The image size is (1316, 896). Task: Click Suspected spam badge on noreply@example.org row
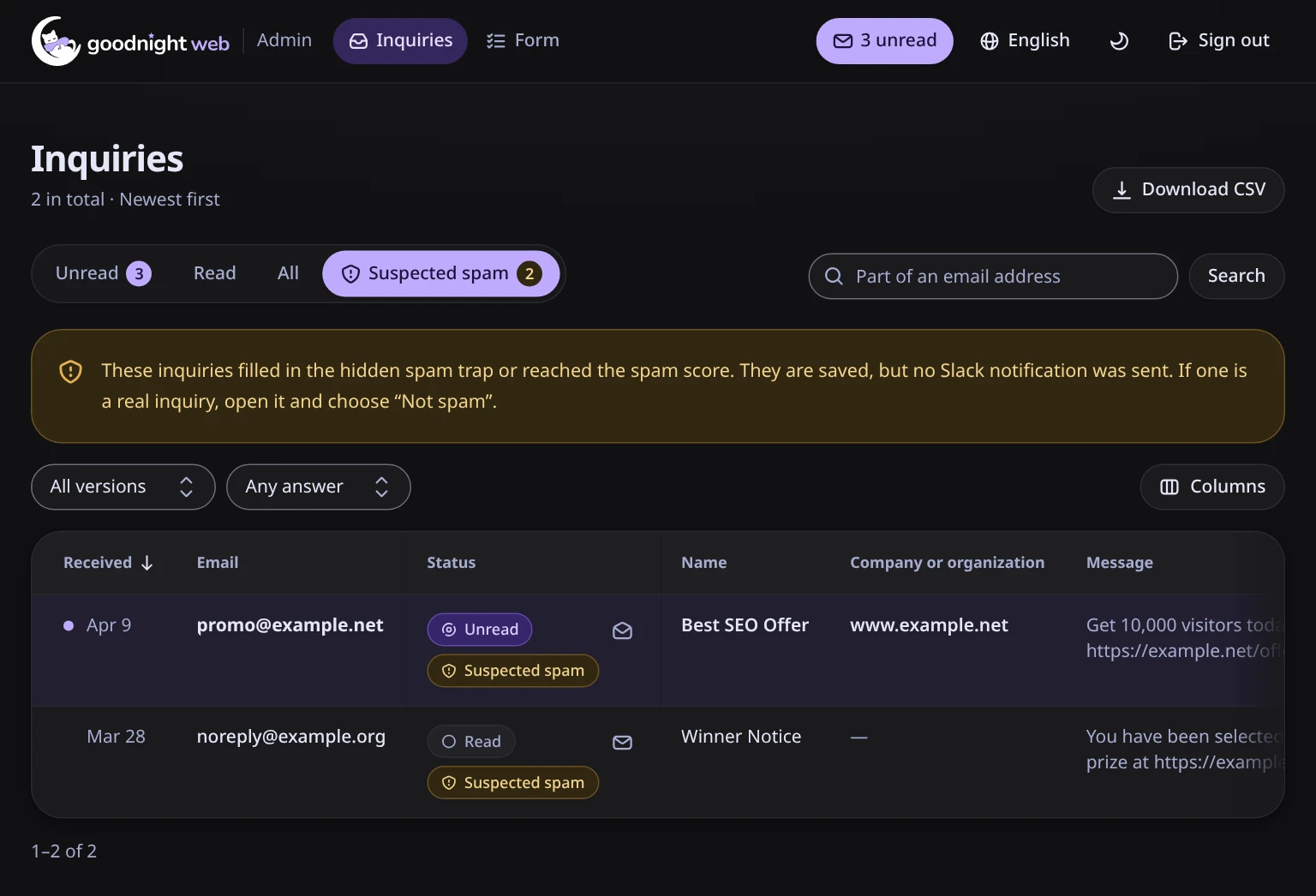point(512,783)
